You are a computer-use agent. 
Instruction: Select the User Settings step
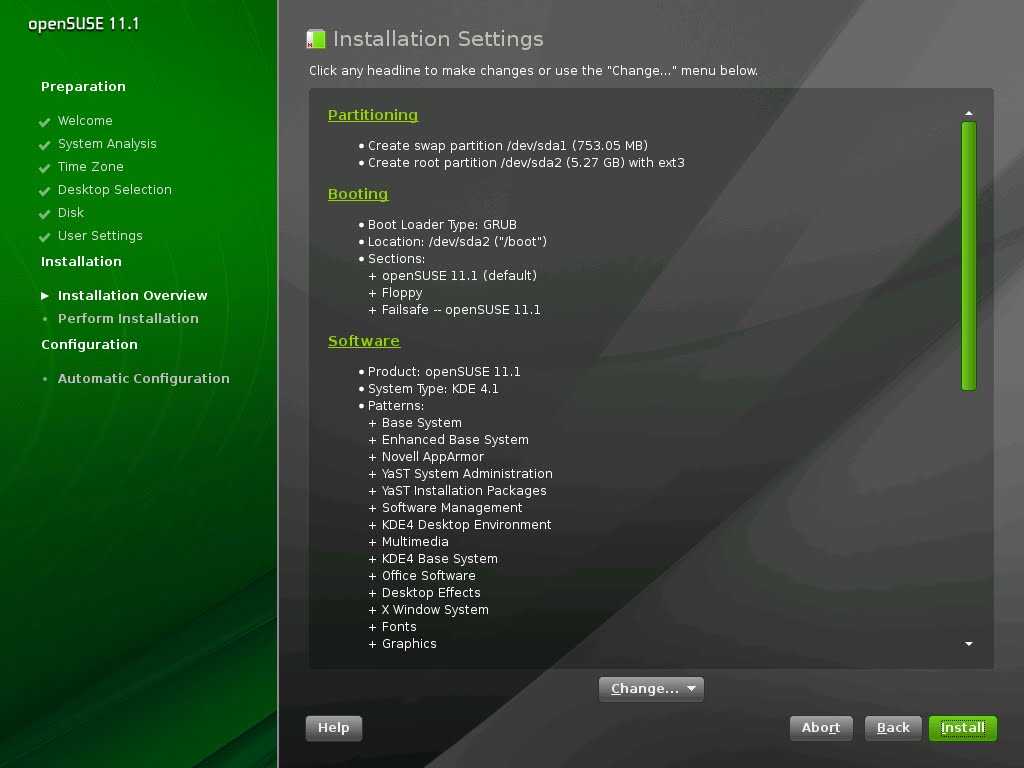(100, 236)
